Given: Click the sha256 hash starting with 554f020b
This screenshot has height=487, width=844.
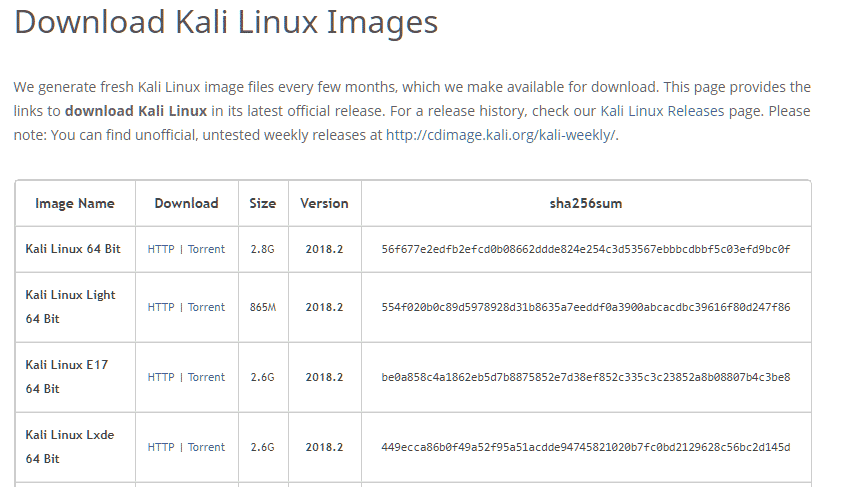Looking at the screenshot, I should [x=586, y=307].
